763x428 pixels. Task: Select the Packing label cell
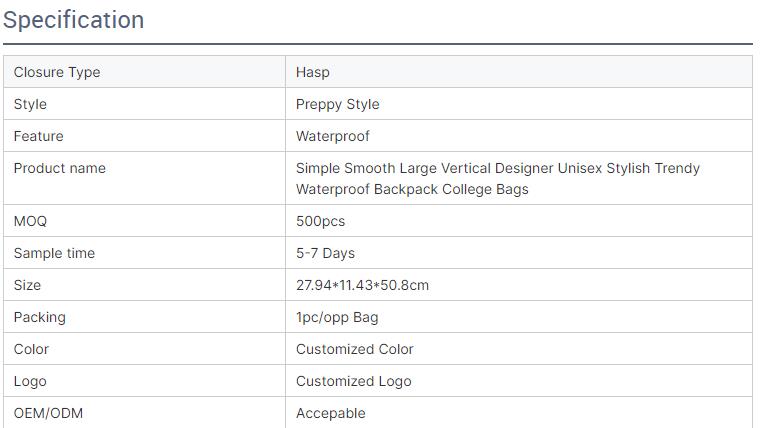click(39, 317)
